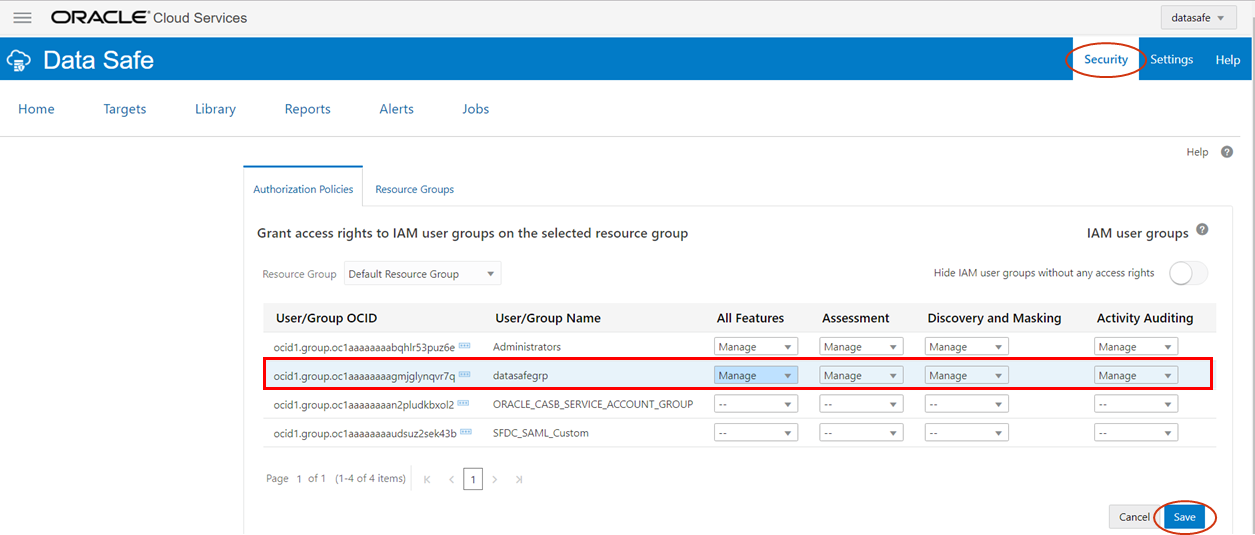Click Activity Auditing column header
The height and width of the screenshot is (535, 1255).
click(x=1145, y=318)
